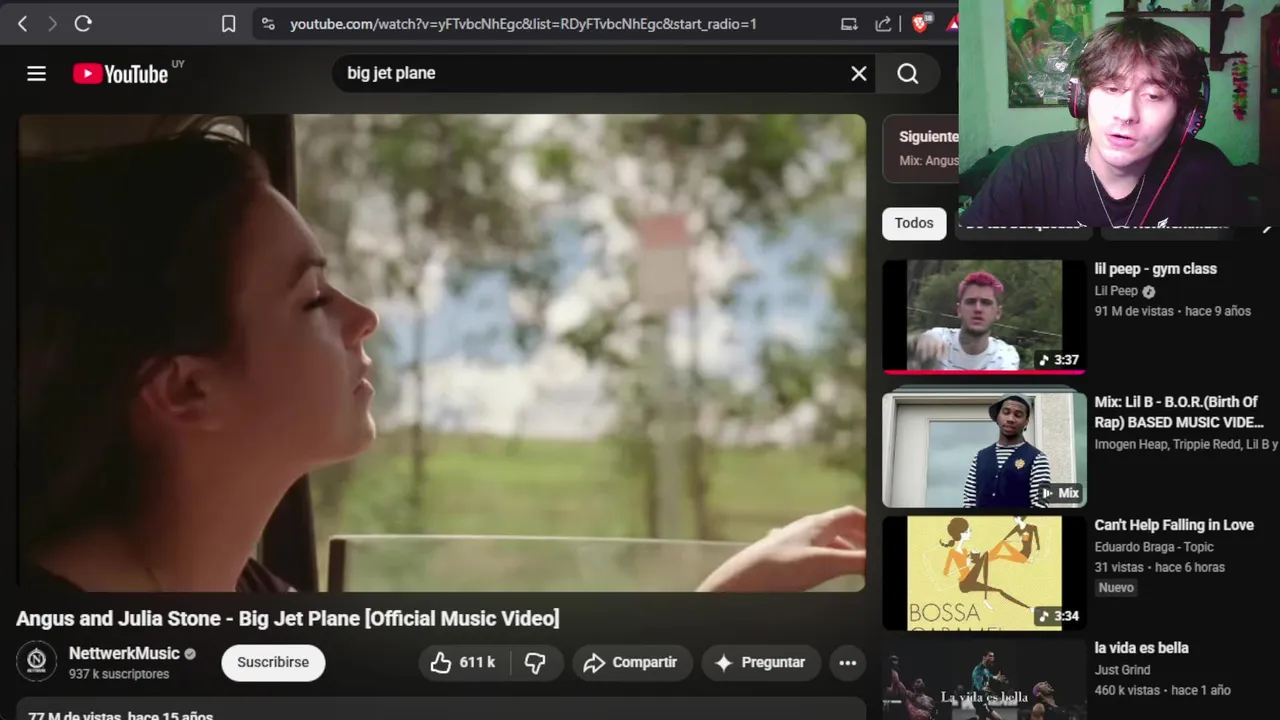Click 'Imogen Heap, Trippie Redd, Lil B' artists text
The height and width of the screenshot is (720, 1280).
[1186, 444]
